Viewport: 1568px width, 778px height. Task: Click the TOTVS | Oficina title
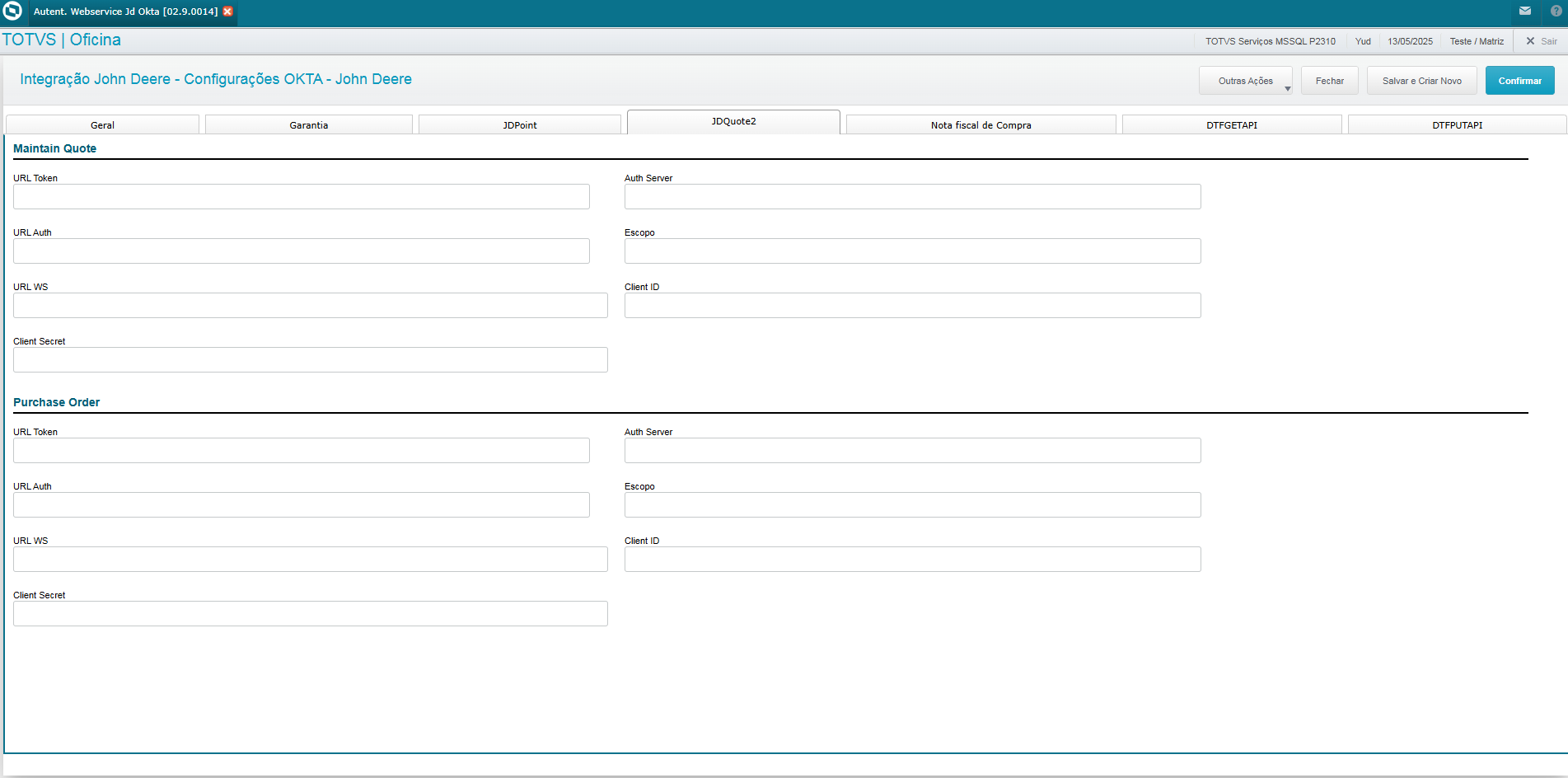tap(61, 40)
